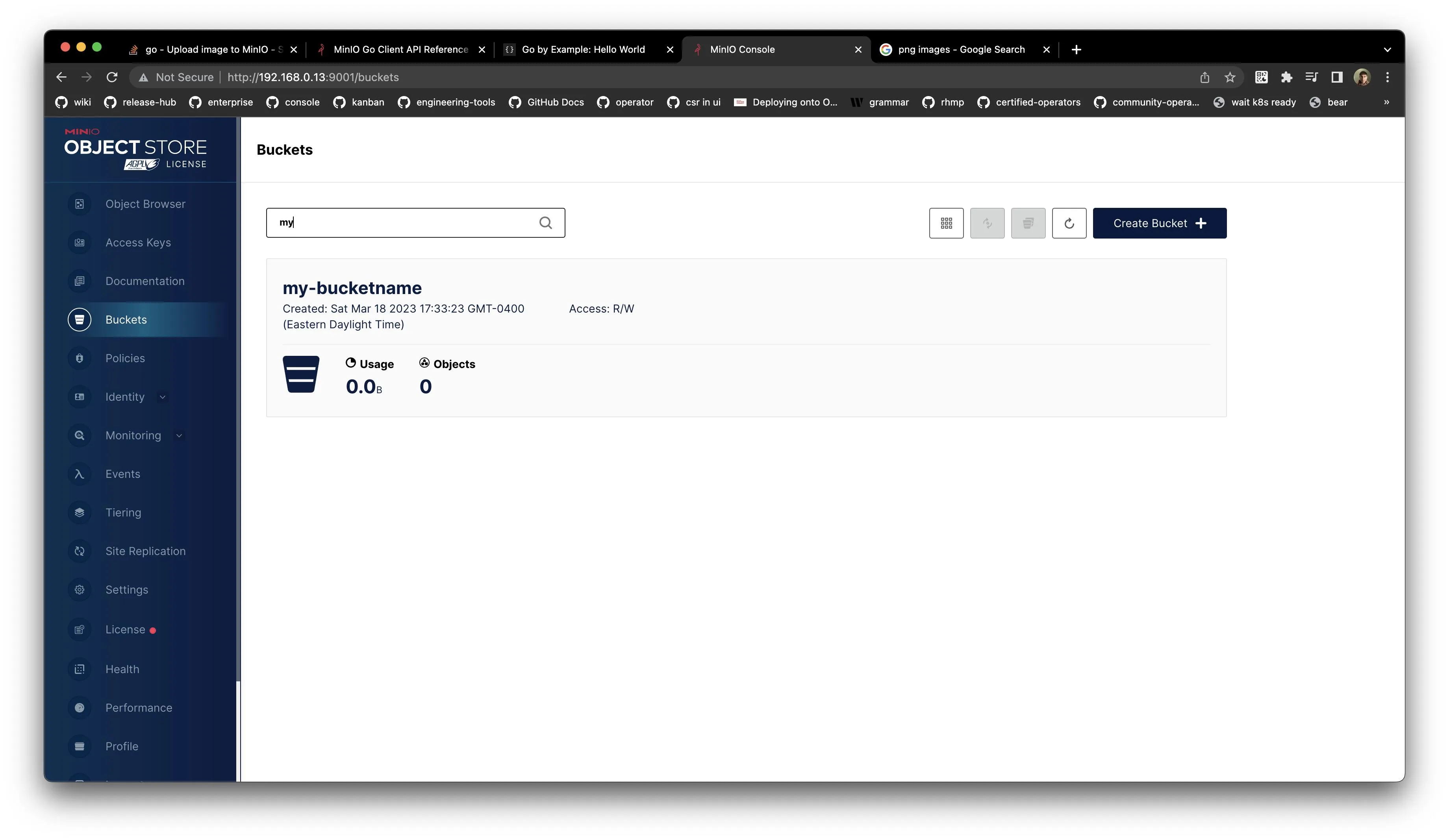Click the Create Bucket button
This screenshot has height=840, width=1449.
click(x=1159, y=223)
